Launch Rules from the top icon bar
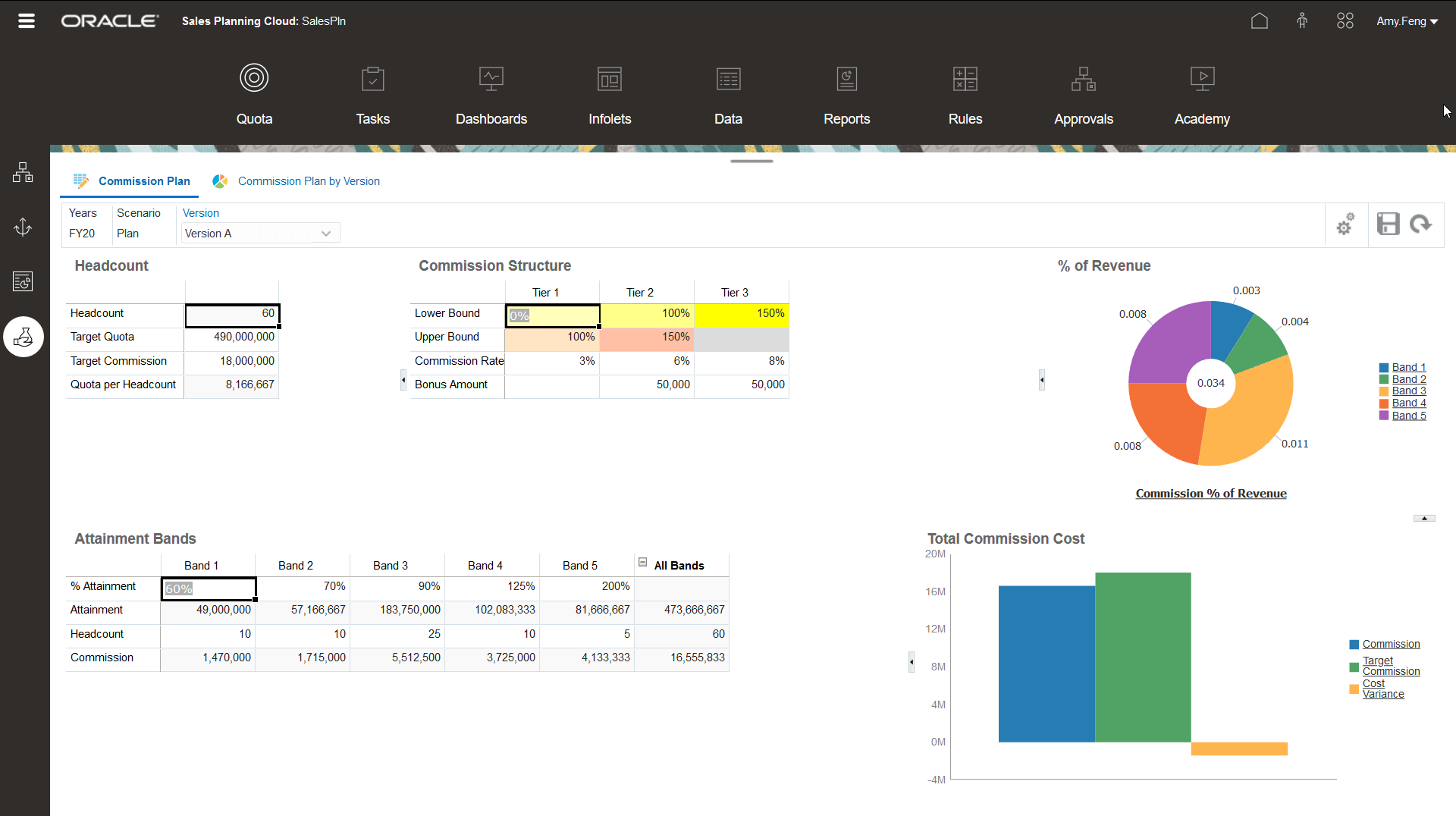The height and width of the screenshot is (816, 1456). click(965, 78)
